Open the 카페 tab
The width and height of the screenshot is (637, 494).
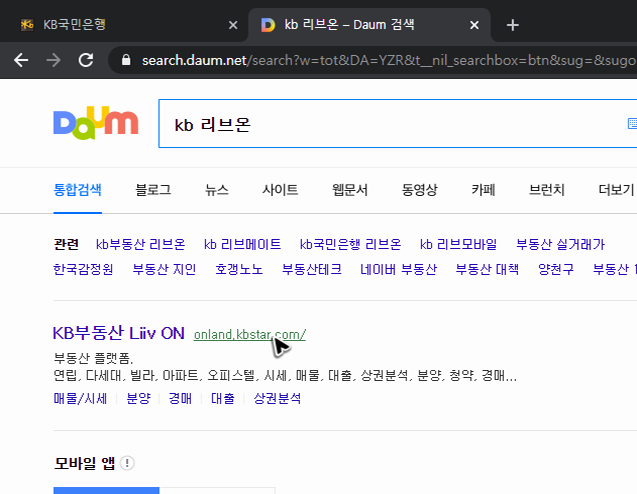[x=483, y=190]
